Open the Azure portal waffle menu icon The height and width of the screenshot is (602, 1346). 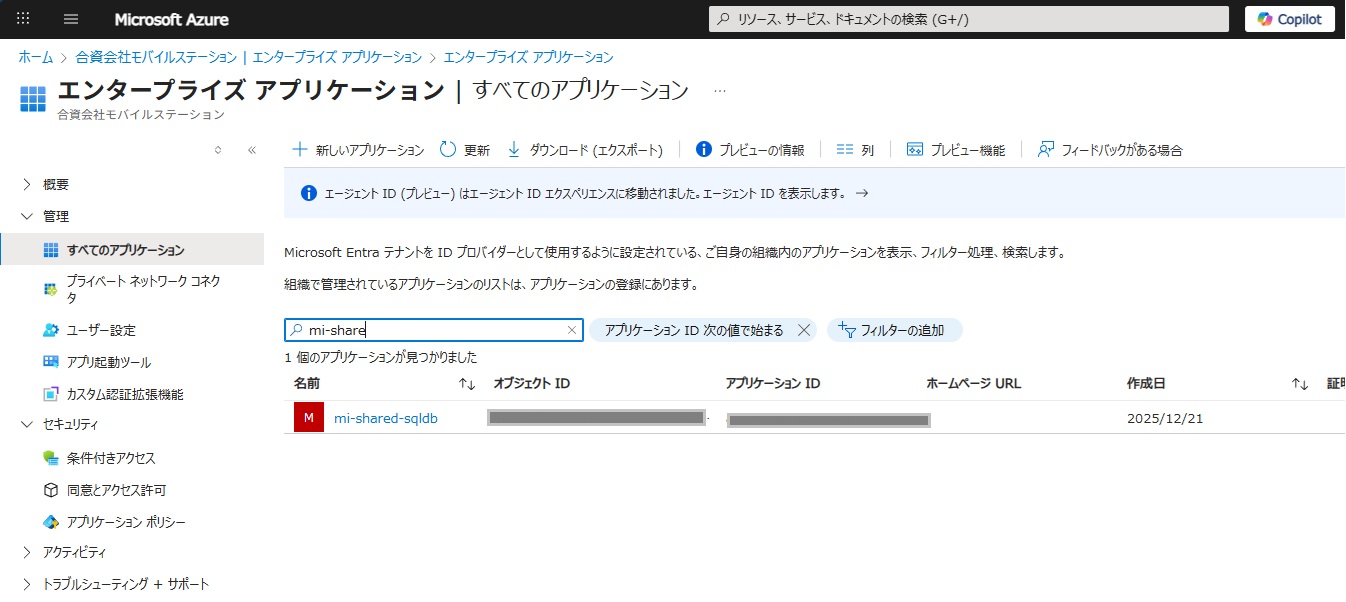click(24, 19)
